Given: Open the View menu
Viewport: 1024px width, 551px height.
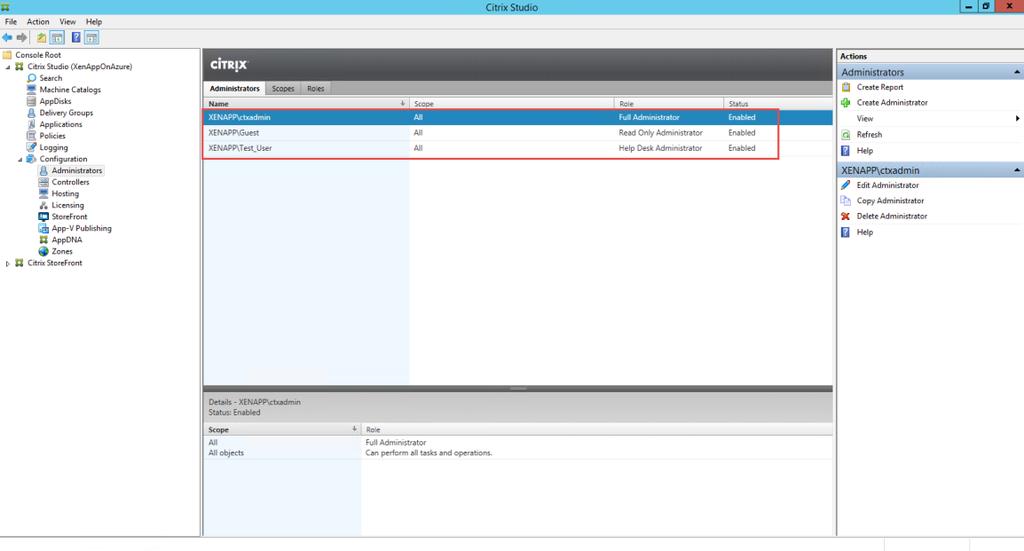Looking at the screenshot, I should pyautogui.click(x=67, y=22).
